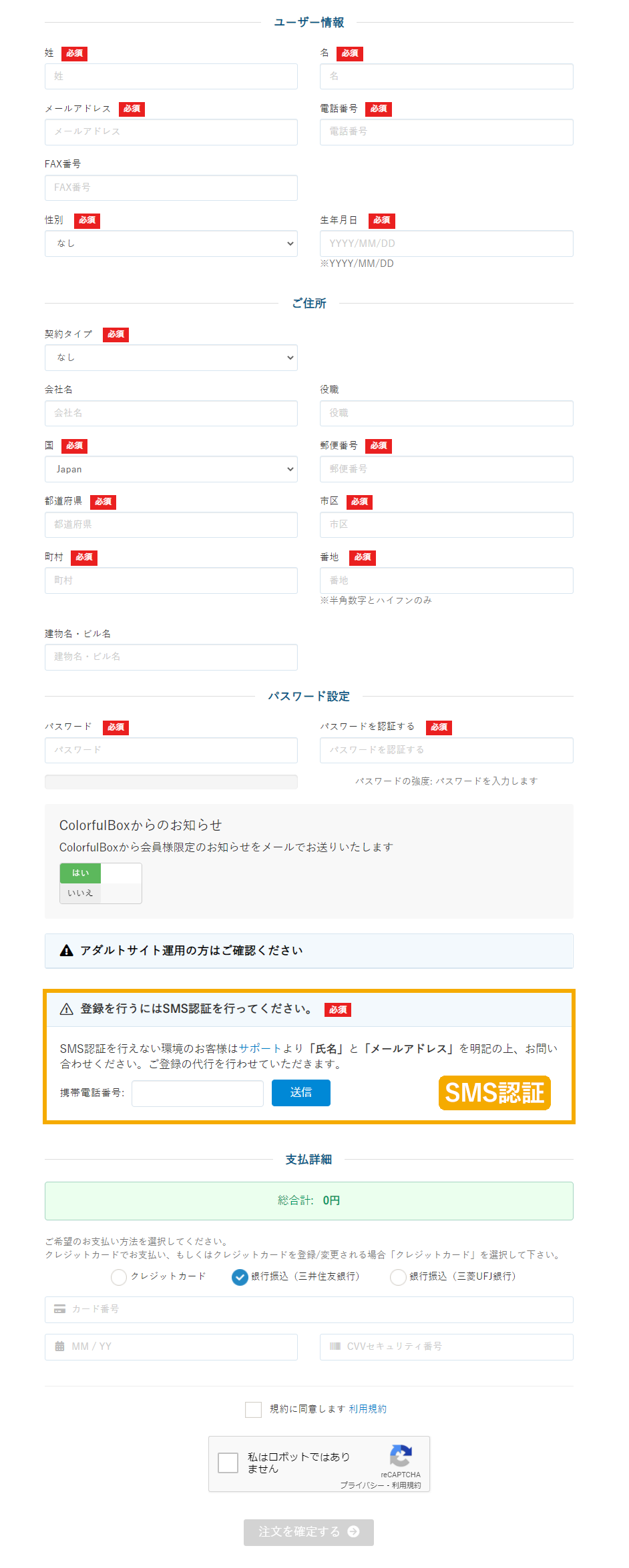Screen dimensions: 629x1568
Task: Click the calendar icon in expiry field
Action: point(60,1346)
